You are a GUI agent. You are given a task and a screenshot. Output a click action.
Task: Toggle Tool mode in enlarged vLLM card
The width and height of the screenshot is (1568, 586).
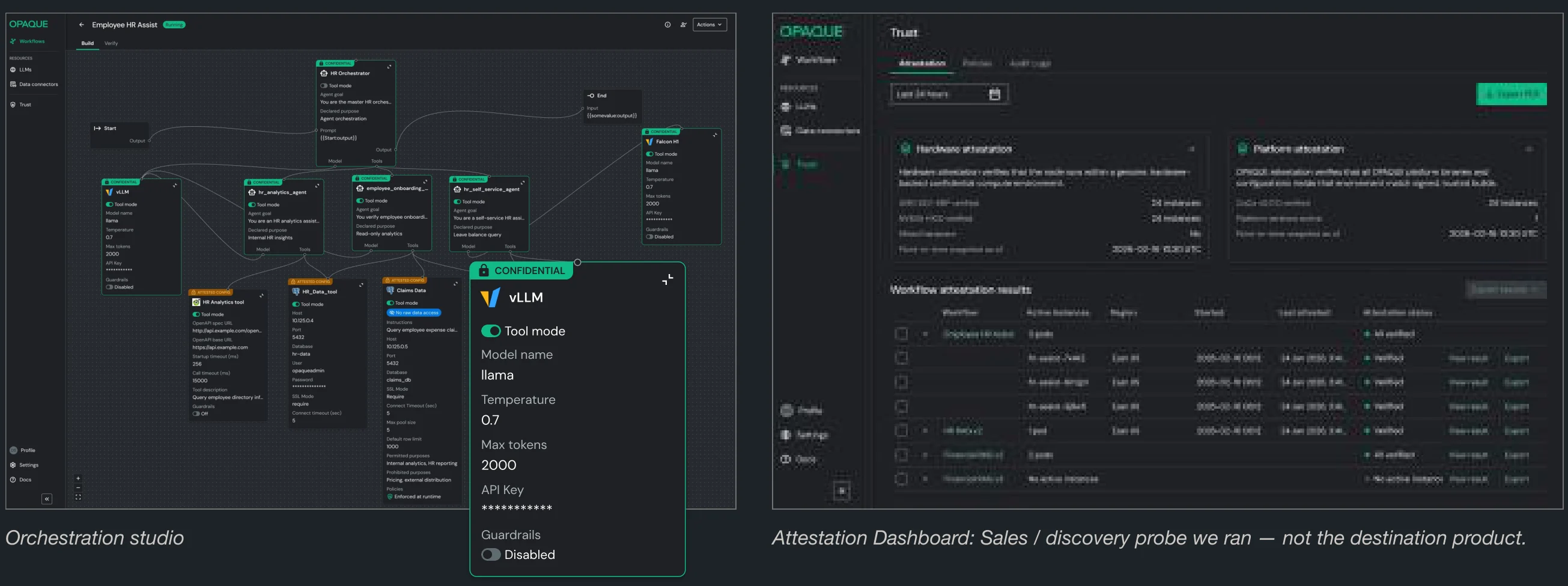click(x=491, y=331)
